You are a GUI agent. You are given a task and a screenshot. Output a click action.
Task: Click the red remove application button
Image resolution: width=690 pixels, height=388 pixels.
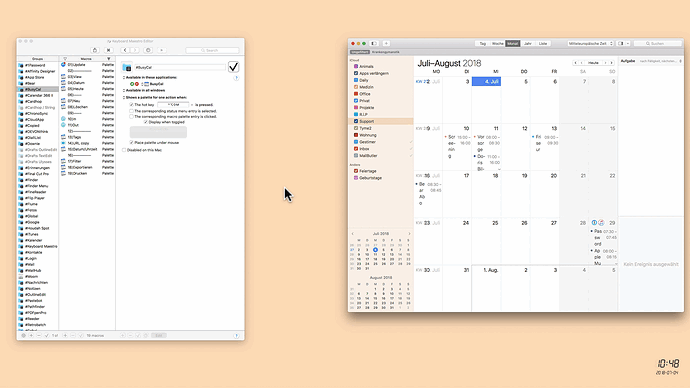pos(136,84)
